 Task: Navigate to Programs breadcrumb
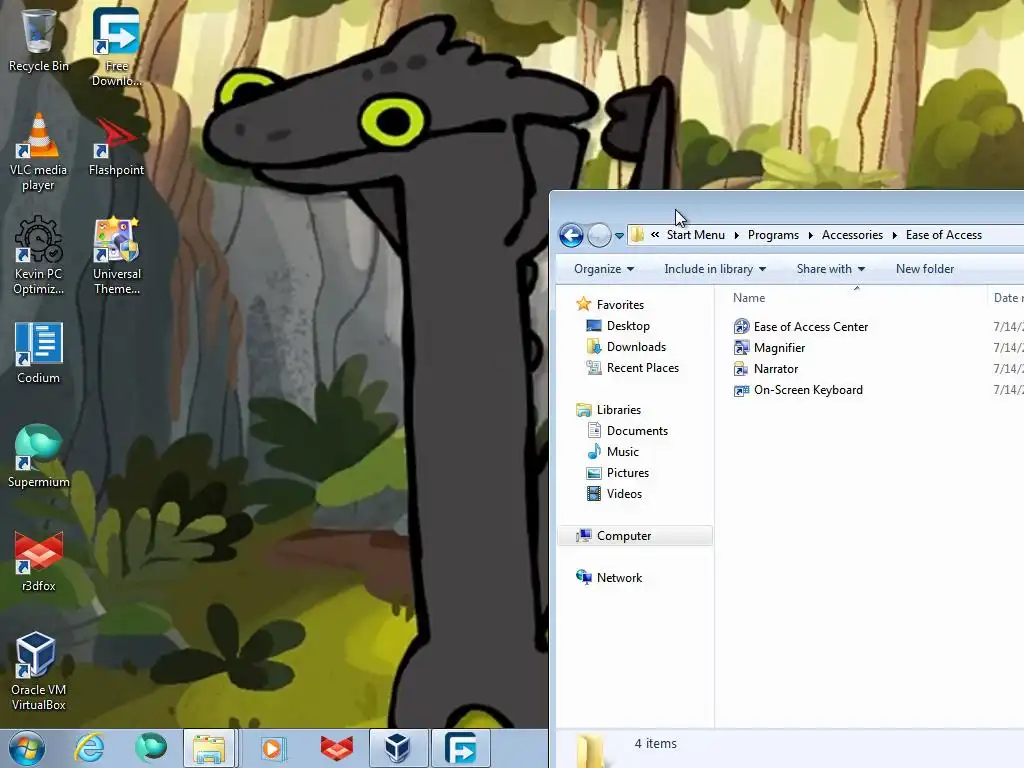pos(773,235)
